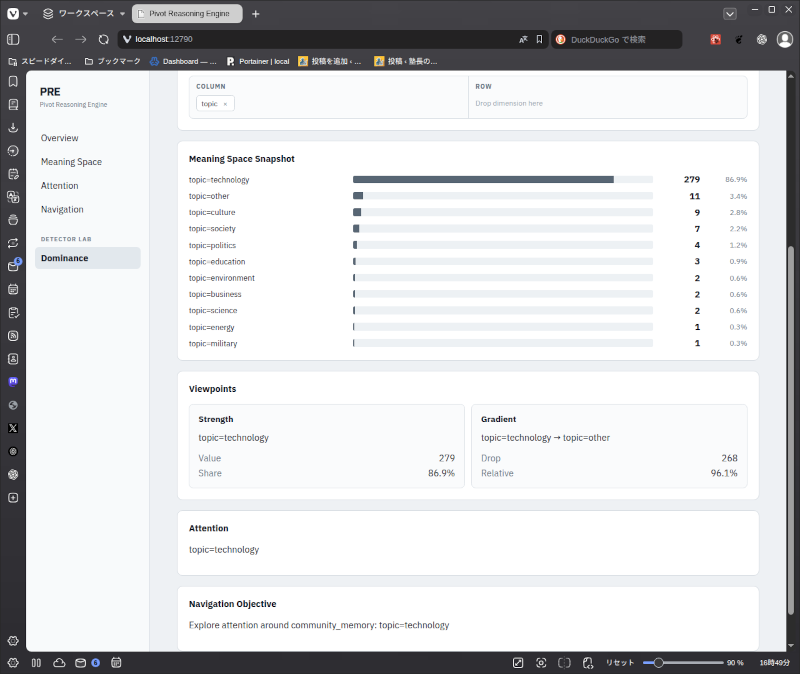The image size is (800, 674).
Task: Open the Meaning Space nav item
Action: 71,162
